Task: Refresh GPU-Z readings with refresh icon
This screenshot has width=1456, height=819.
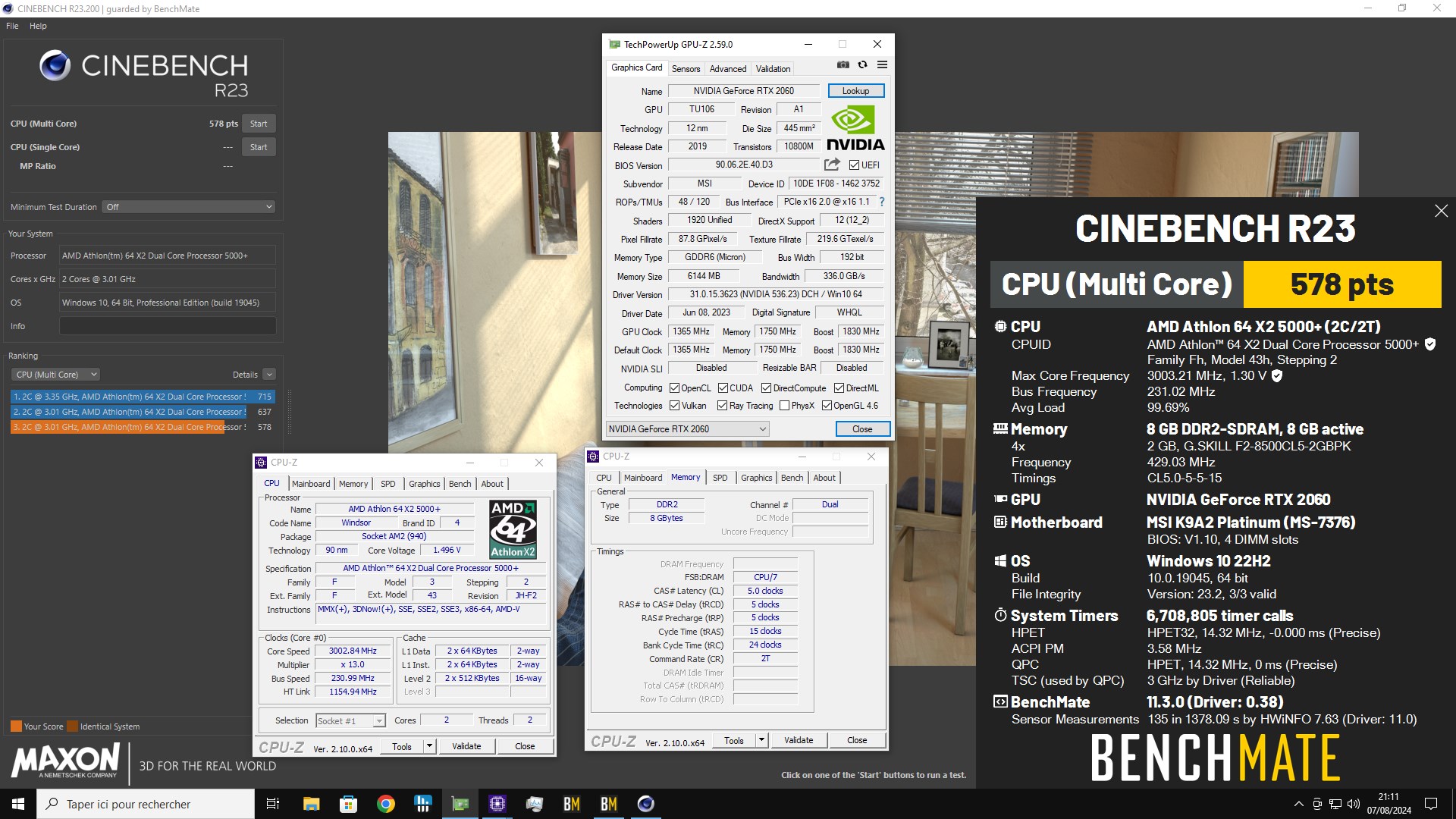Action: 862,65
